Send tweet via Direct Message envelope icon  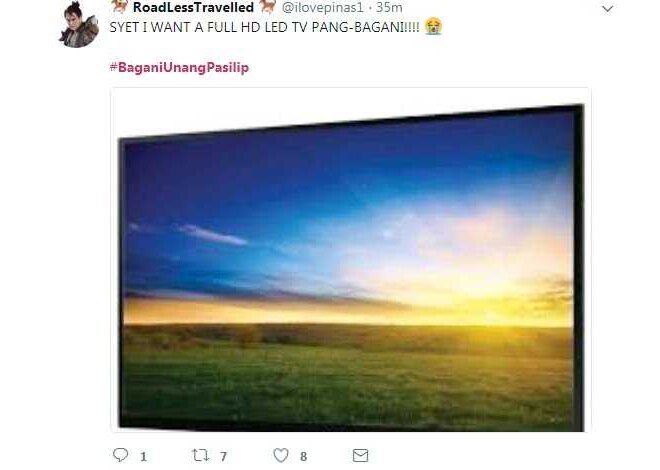(360, 455)
